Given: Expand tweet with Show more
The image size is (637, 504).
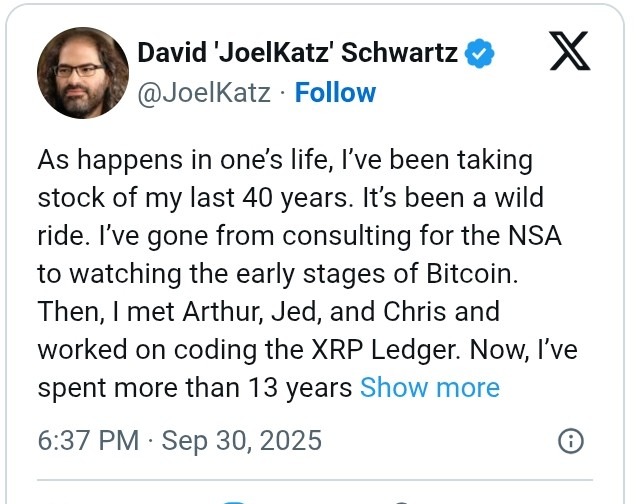Looking at the screenshot, I should click(429, 387).
